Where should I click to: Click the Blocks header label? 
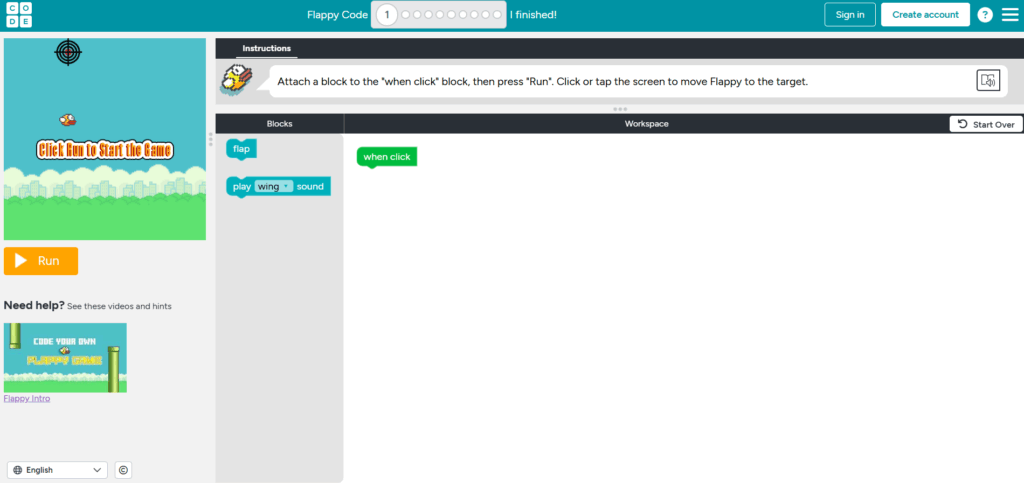[x=280, y=123]
